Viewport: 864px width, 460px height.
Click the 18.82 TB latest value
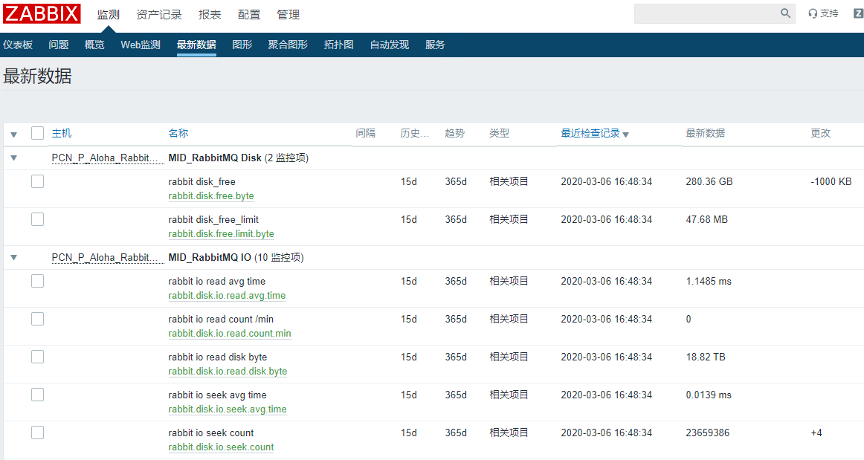coord(705,357)
